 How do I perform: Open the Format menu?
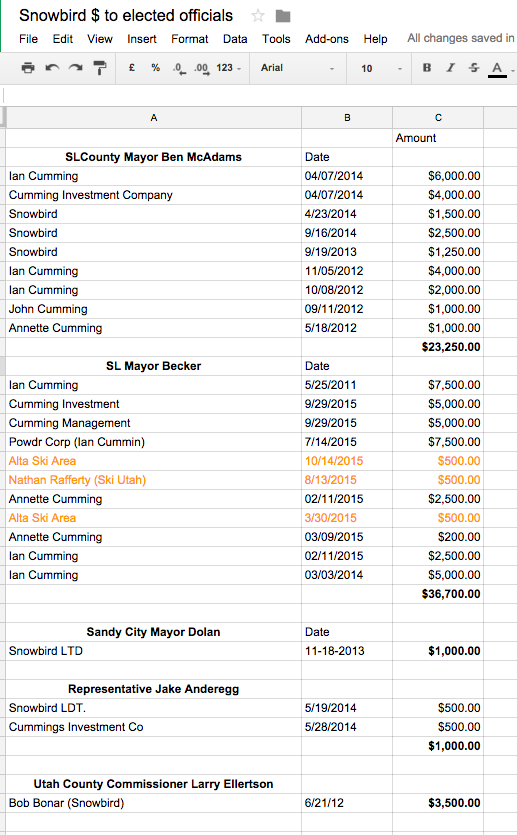190,39
